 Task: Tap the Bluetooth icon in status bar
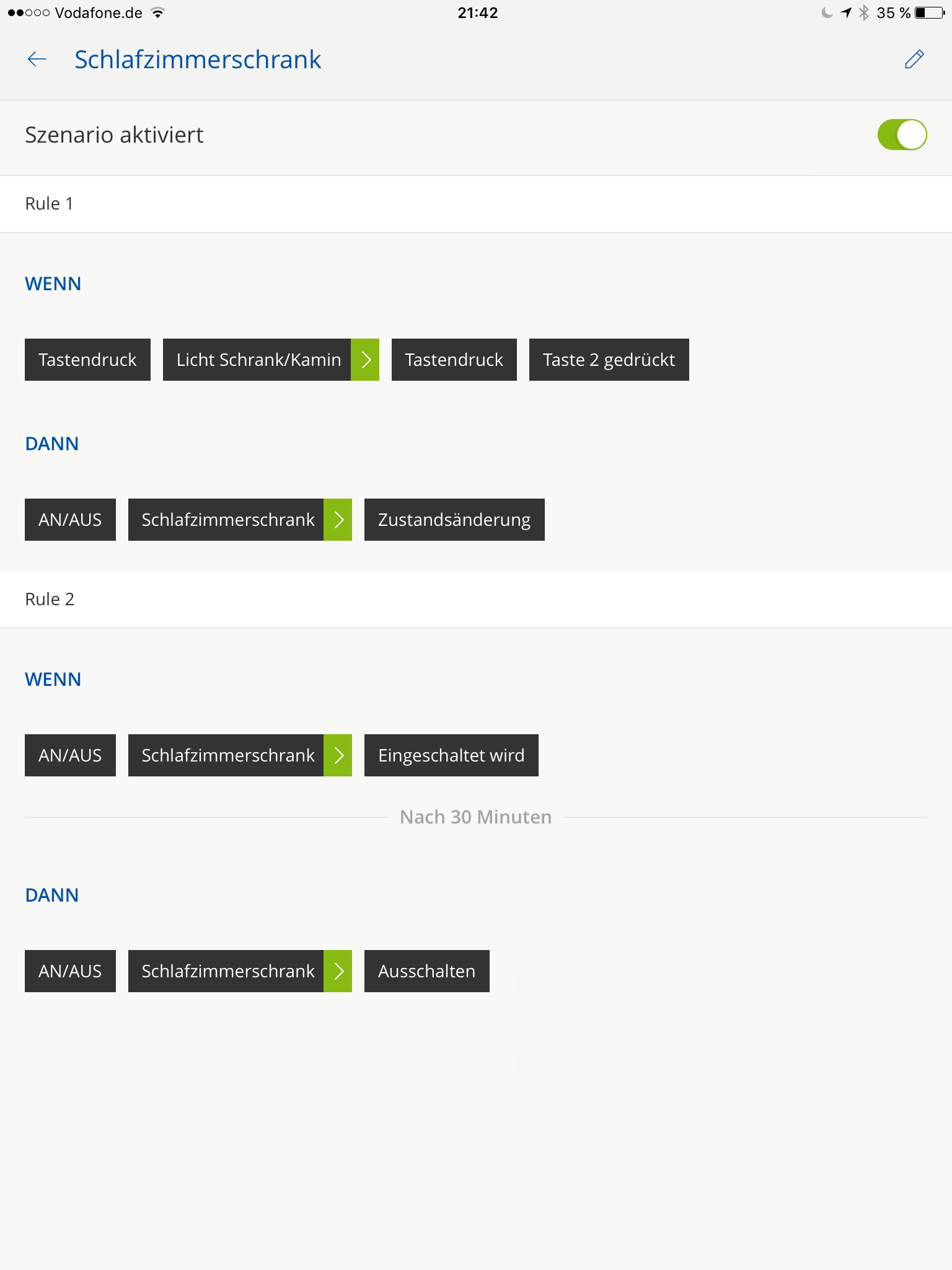[x=864, y=13]
